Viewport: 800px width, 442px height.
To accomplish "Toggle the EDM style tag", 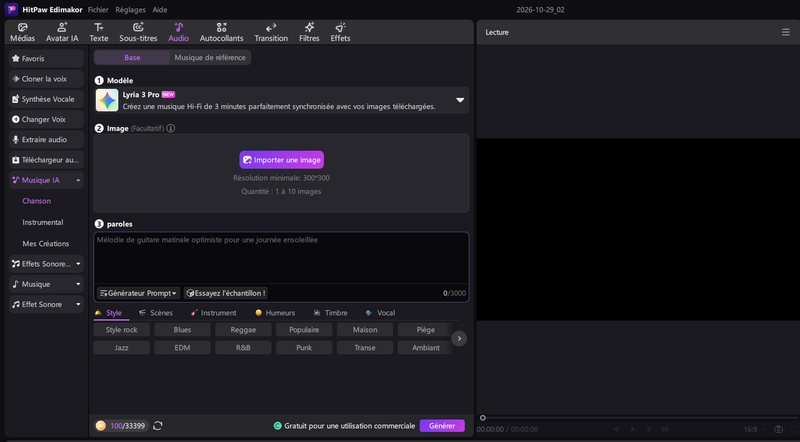I will 182,348.
